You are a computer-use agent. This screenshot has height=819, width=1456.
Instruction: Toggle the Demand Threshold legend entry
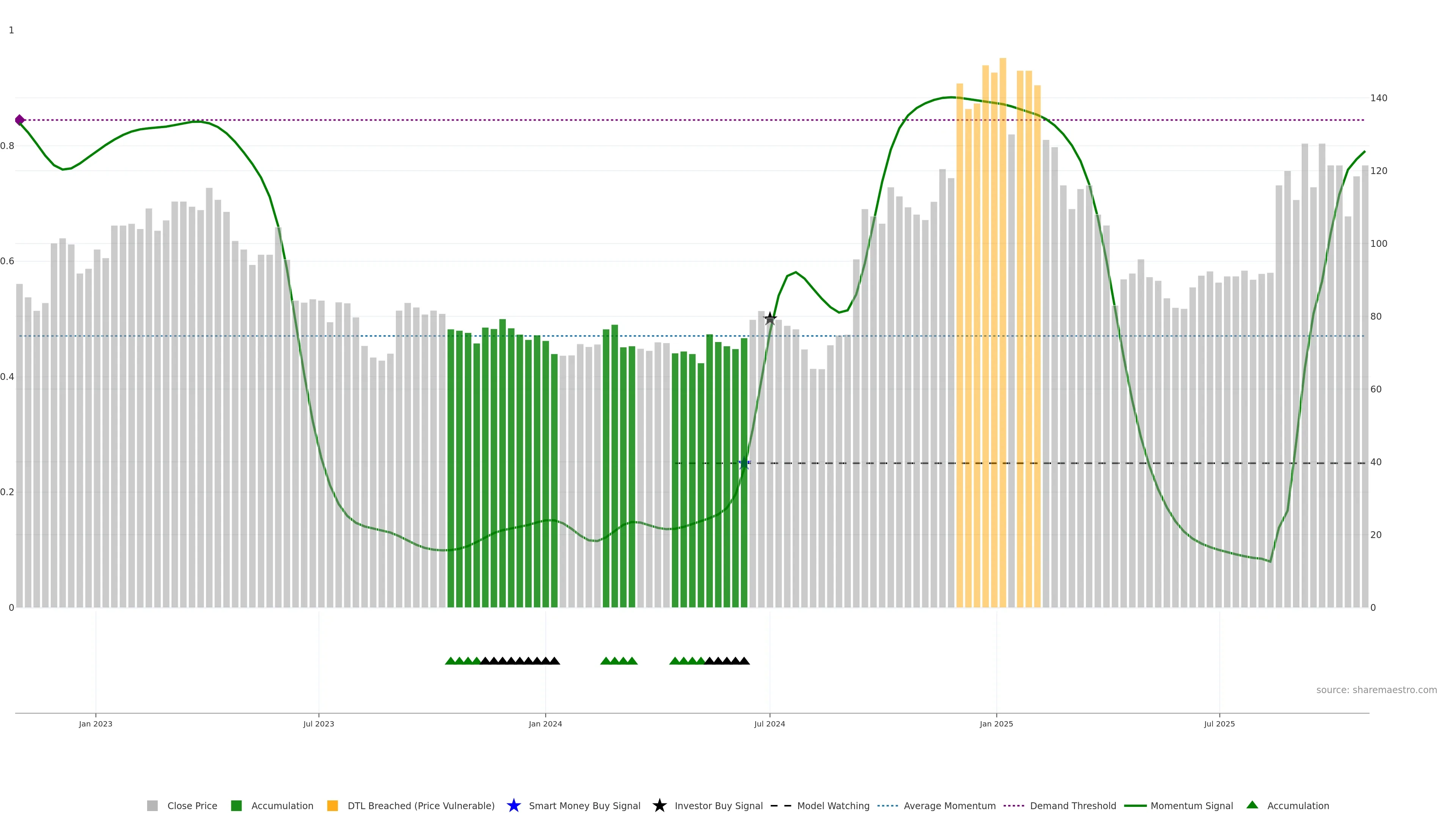(1073, 806)
